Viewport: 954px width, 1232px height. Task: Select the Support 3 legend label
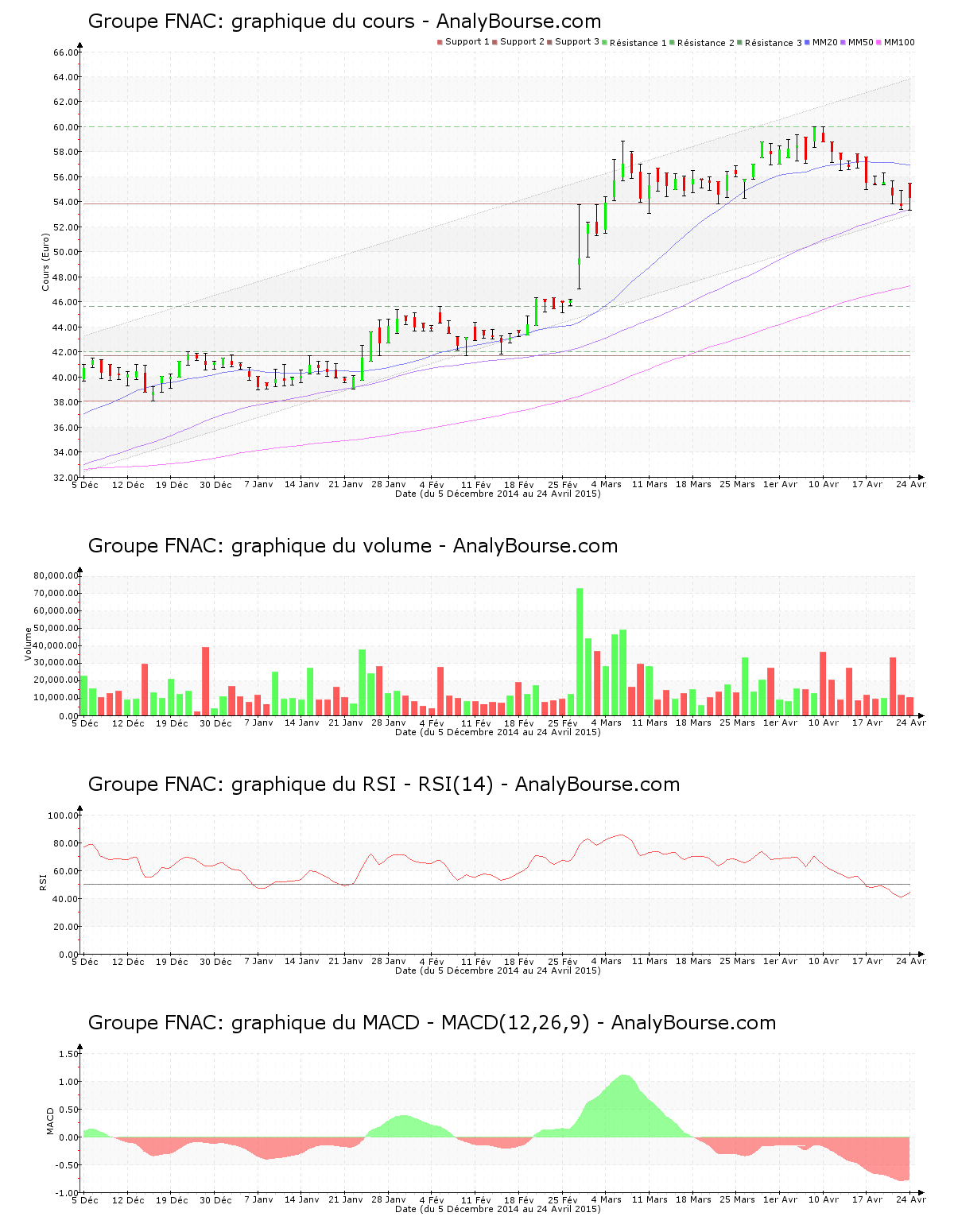click(x=577, y=42)
